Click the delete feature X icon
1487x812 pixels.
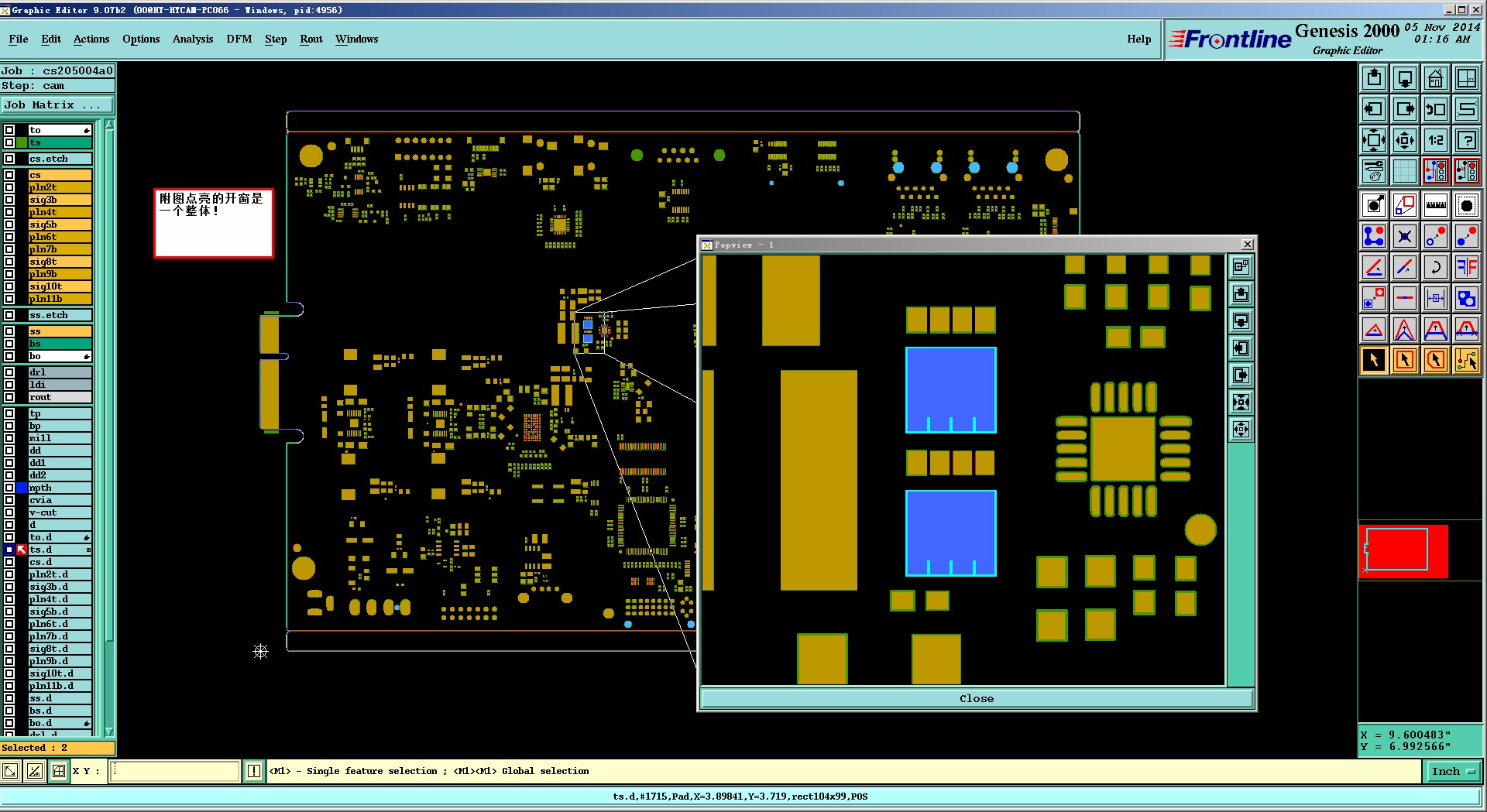point(1405,236)
